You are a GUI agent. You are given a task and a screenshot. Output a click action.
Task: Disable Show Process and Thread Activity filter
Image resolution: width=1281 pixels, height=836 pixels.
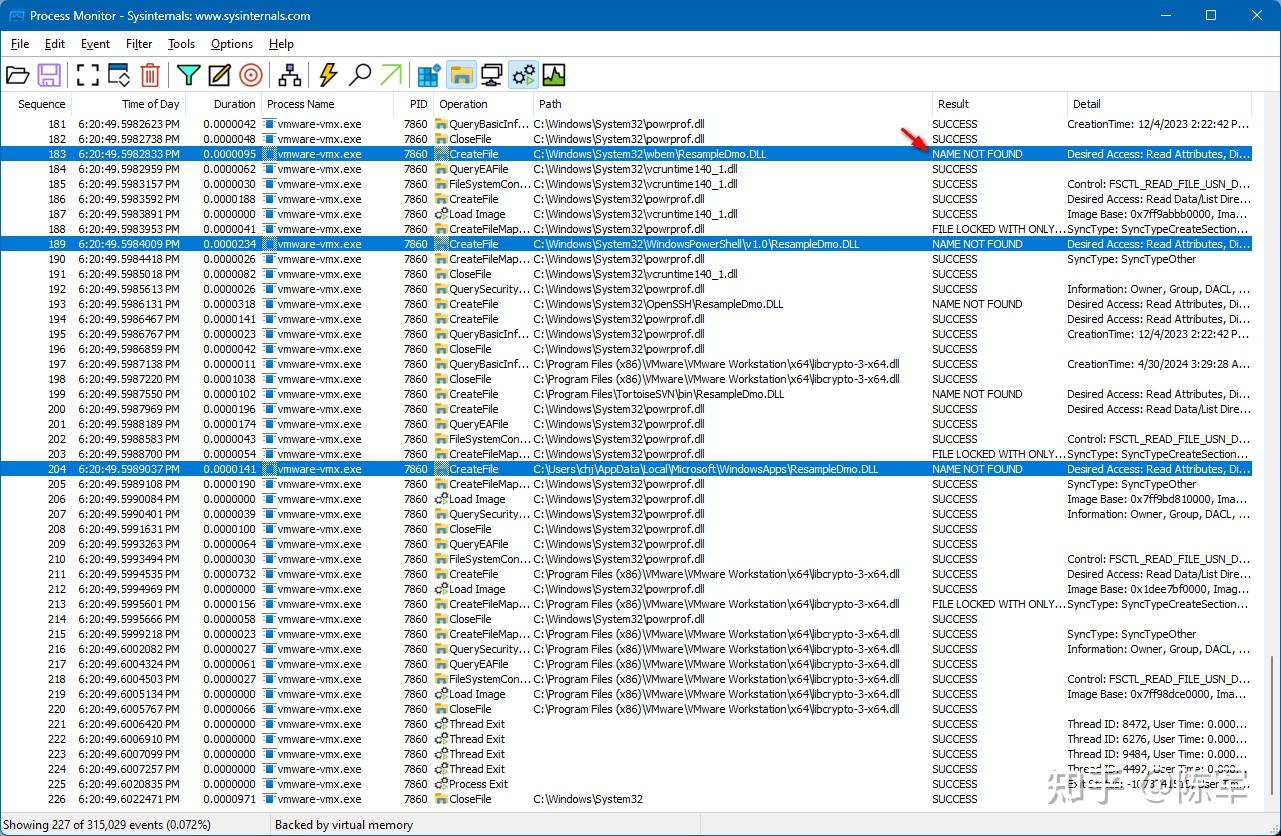(522, 74)
